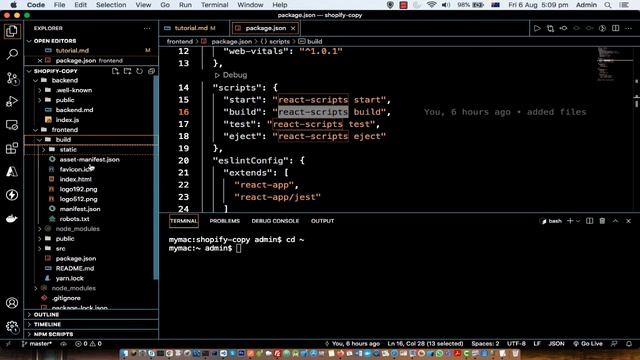Open terminal launch profile dropdown arrow
640x360 pixels.
coord(578,221)
